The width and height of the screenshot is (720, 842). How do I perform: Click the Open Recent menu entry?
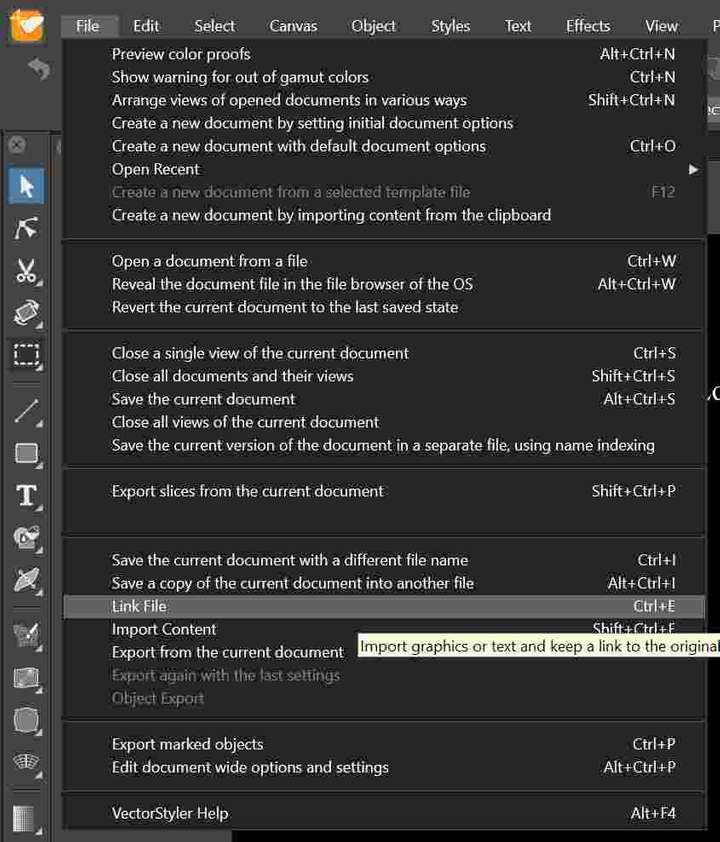[384, 170]
